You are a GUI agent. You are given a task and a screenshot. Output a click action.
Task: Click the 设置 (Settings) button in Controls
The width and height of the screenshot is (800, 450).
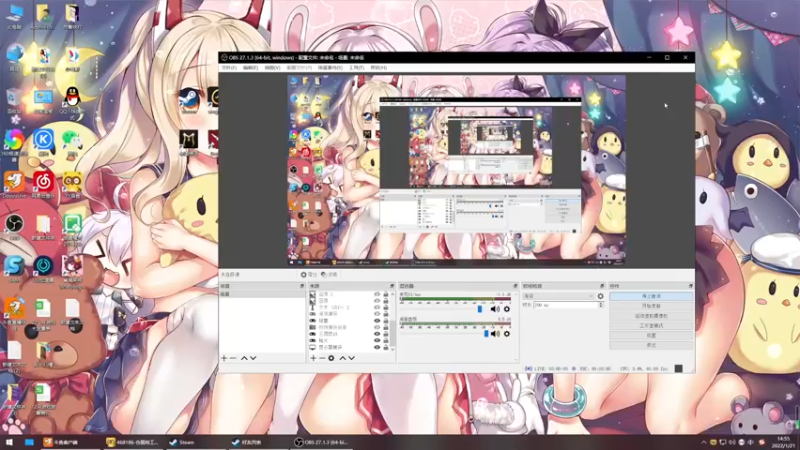point(651,335)
